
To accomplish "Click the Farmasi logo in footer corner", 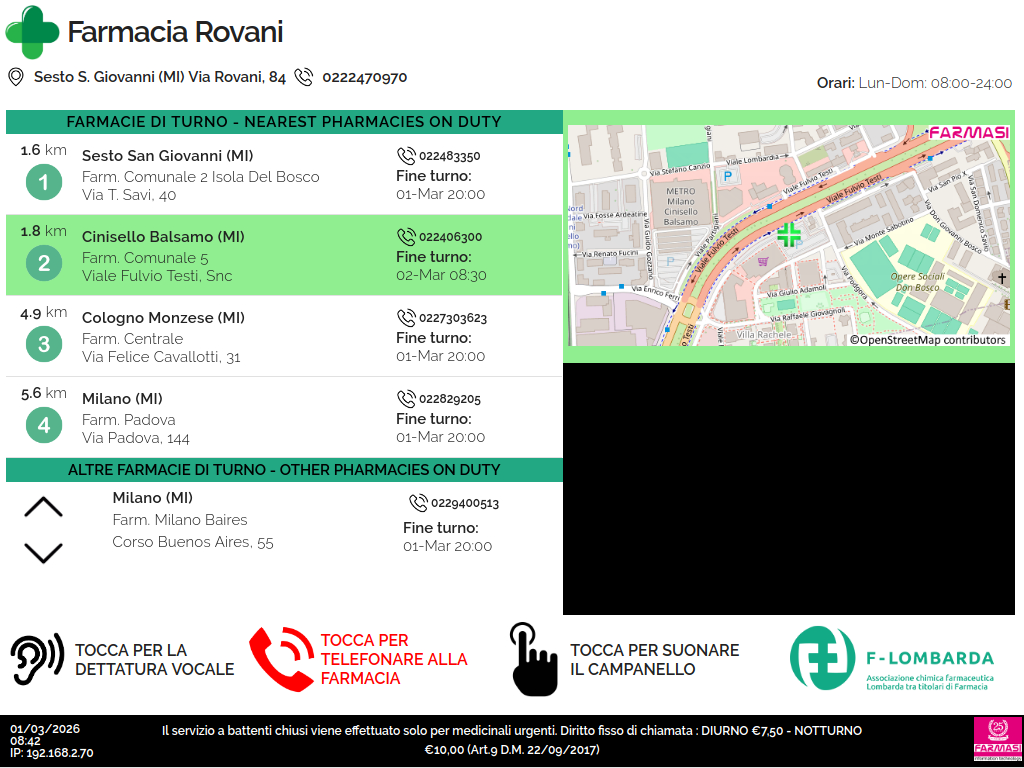I will pos(997,740).
